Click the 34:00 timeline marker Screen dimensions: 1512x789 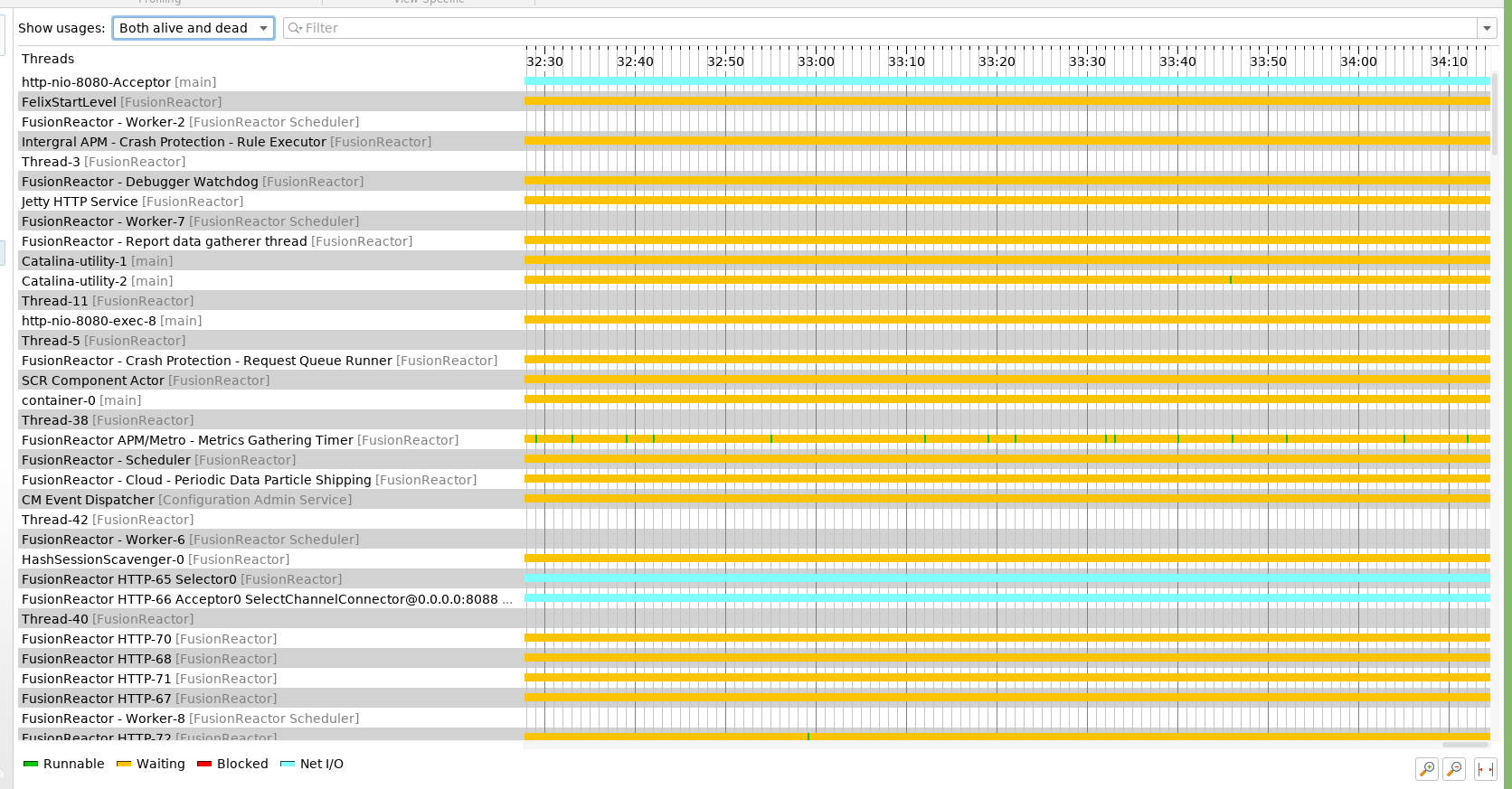click(1358, 61)
